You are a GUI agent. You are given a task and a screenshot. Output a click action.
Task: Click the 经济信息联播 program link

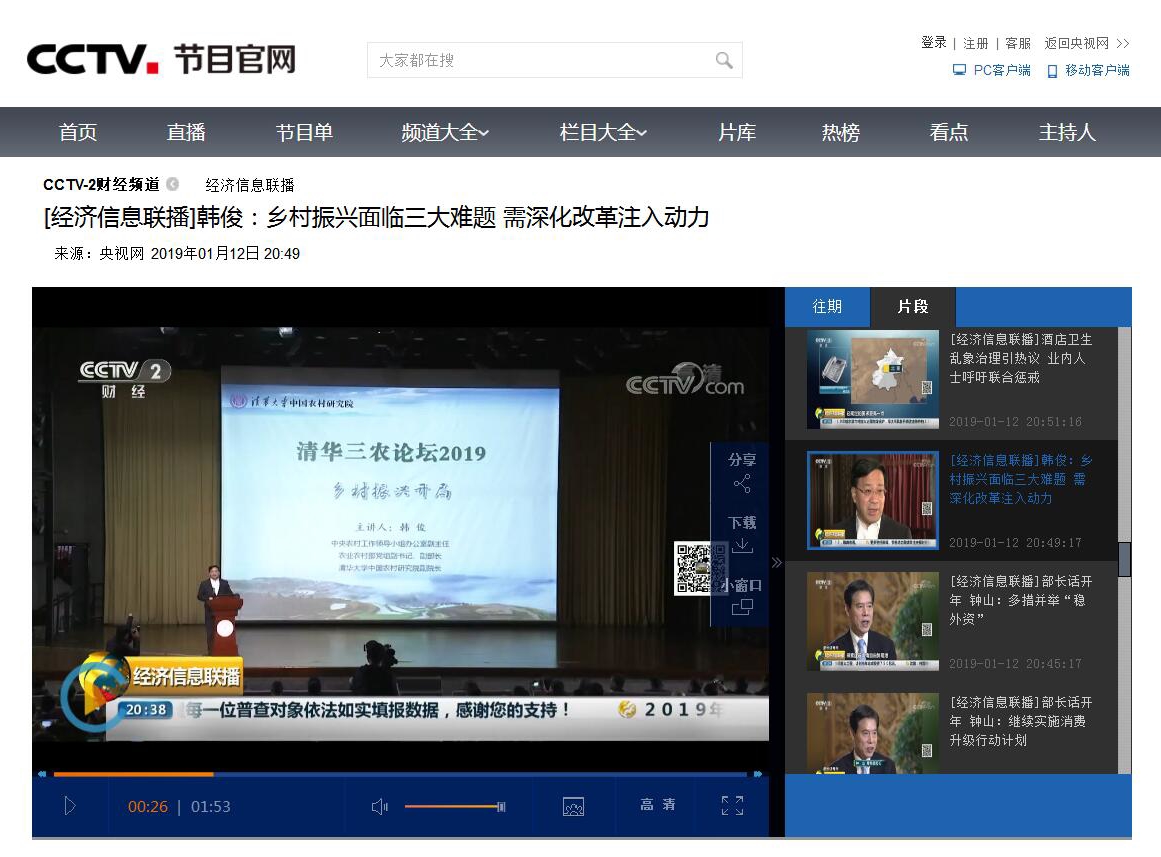(250, 185)
